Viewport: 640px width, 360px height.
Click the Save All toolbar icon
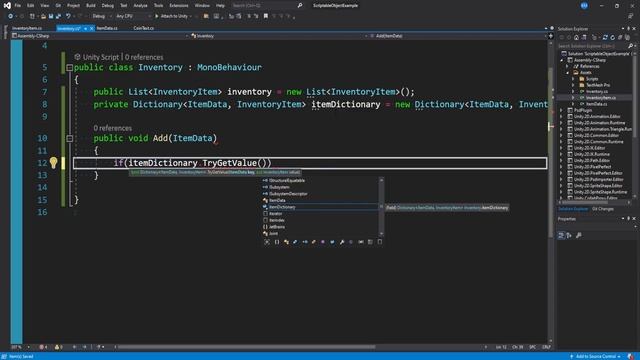point(58,16)
